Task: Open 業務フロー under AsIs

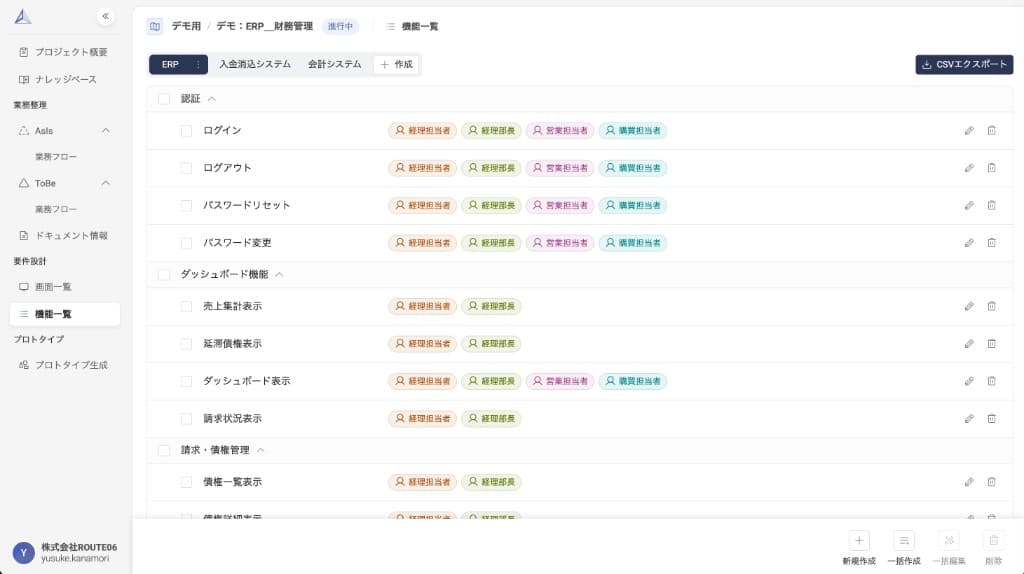Action: [x=56, y=157]
